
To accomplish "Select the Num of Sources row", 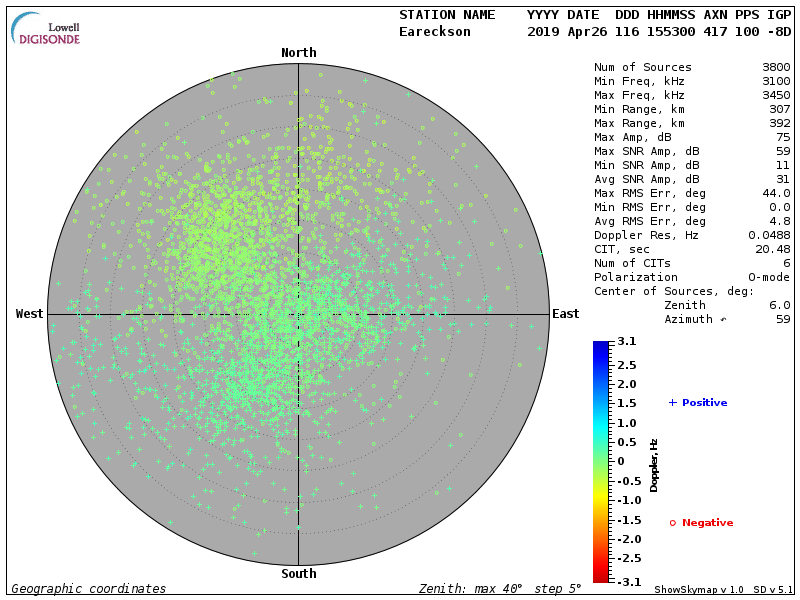I will (x=692, y=67).
